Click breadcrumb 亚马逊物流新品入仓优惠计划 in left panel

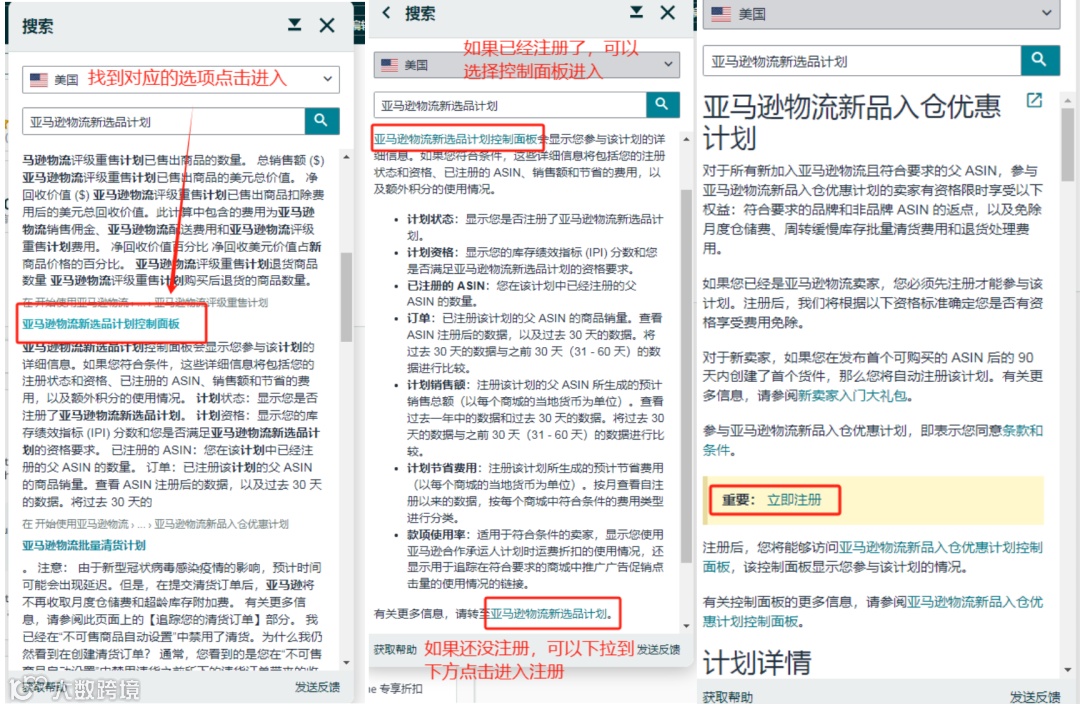pyautogui.click(x=221, y=524)
